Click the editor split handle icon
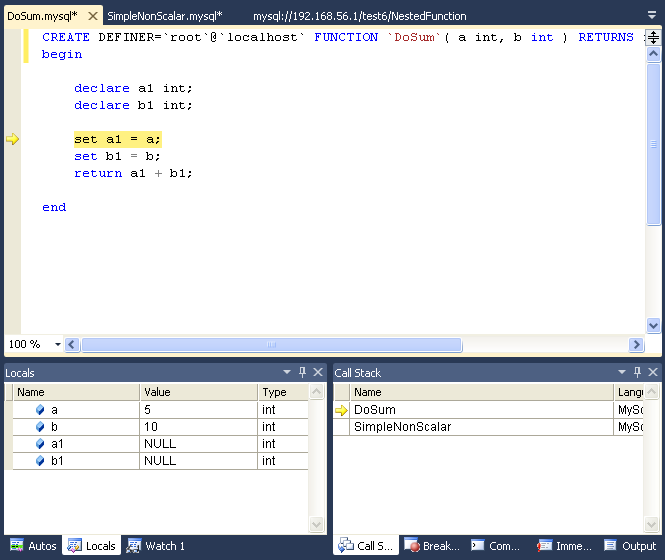The height and width of the screenshot is (560, 665). click(x=654, y=37)
